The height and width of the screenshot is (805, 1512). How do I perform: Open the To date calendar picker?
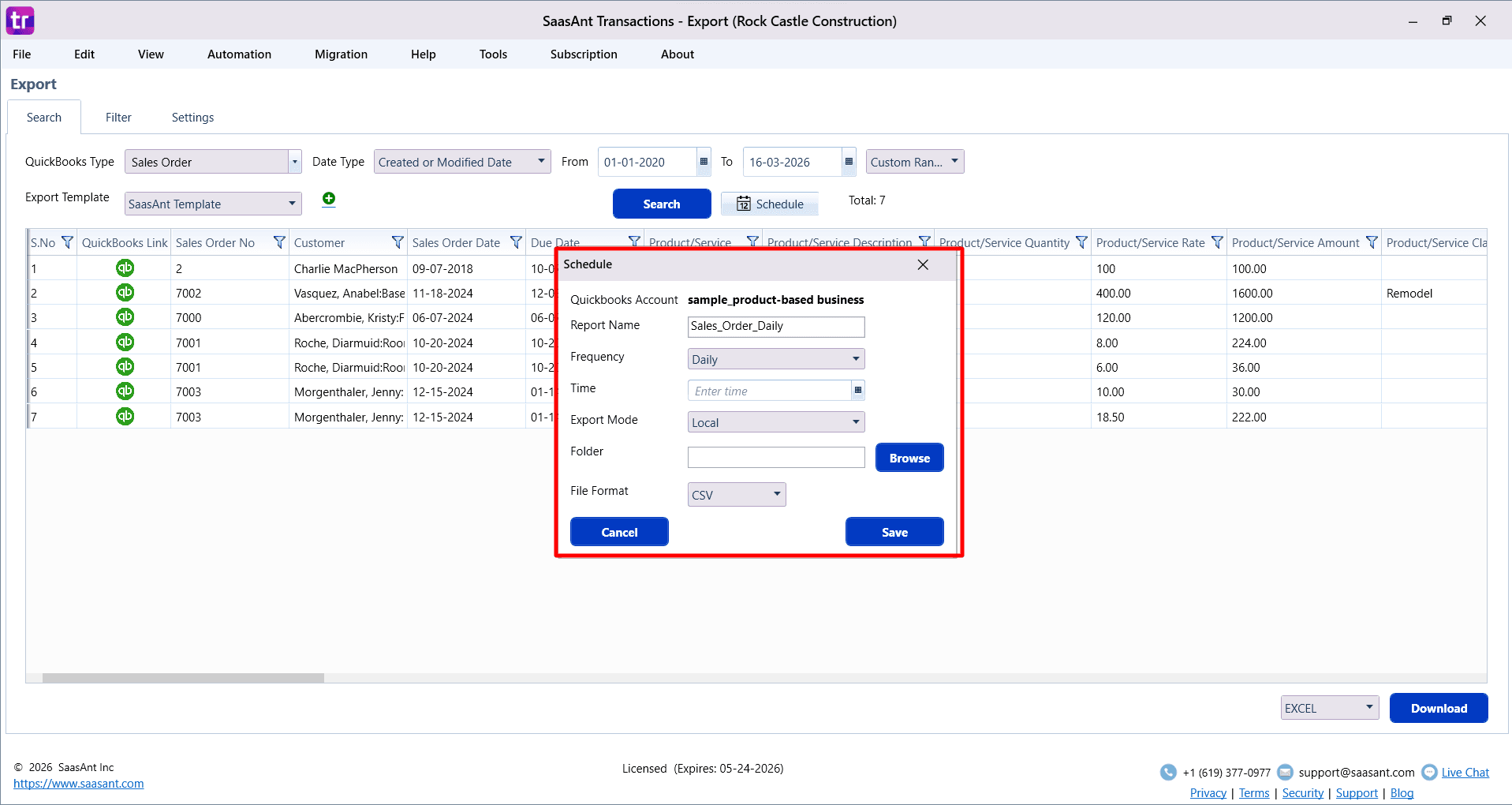pyautogui.click(x=849, y=162)
